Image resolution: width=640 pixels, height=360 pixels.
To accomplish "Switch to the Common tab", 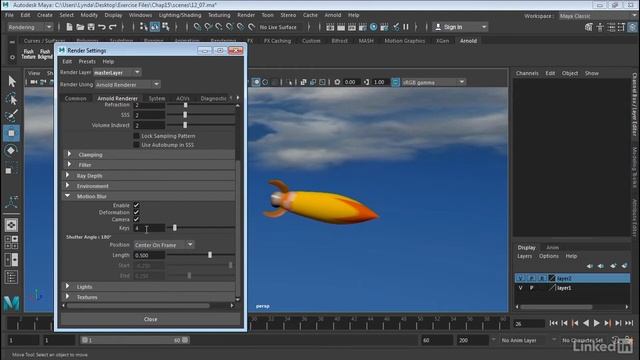I will 76,98.
